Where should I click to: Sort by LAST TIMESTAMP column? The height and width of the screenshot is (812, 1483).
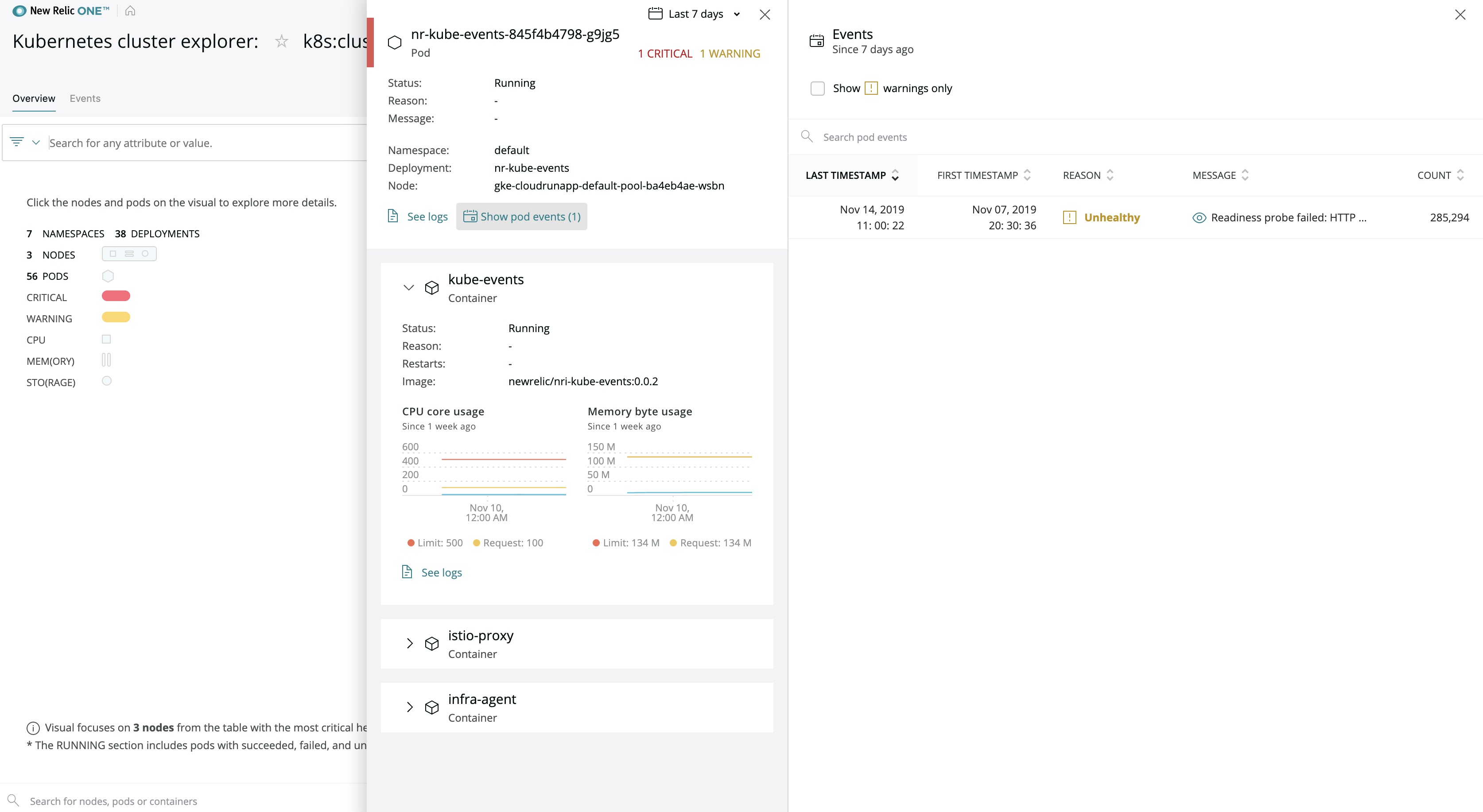point(852,175)
